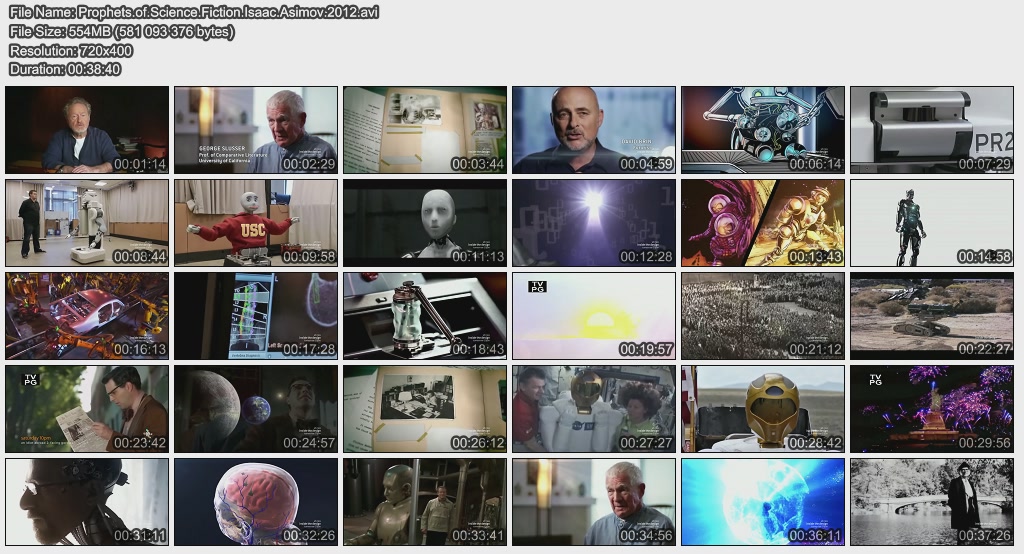The height and width of the screenshot is (554, 1024).
Task: Click the fireworks Statue of Liberty frame 00:29:56
Action: click(932, 409)
